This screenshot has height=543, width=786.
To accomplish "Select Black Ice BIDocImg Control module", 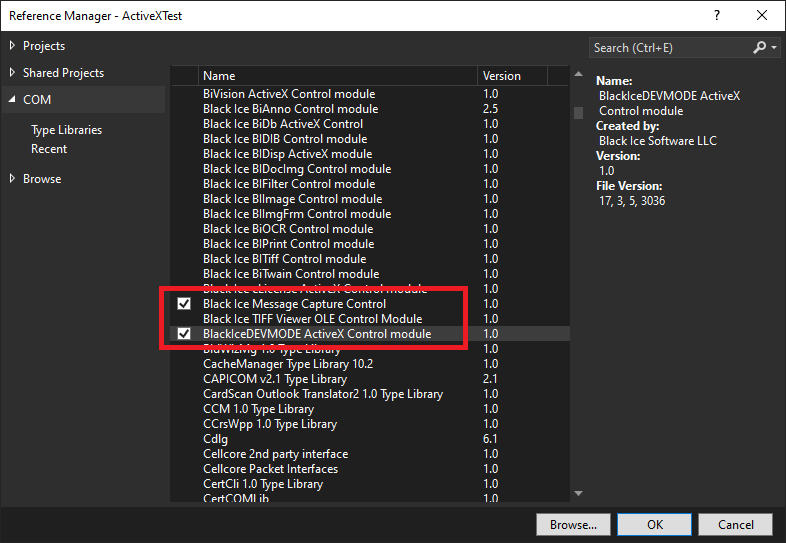I will [369, 169].
